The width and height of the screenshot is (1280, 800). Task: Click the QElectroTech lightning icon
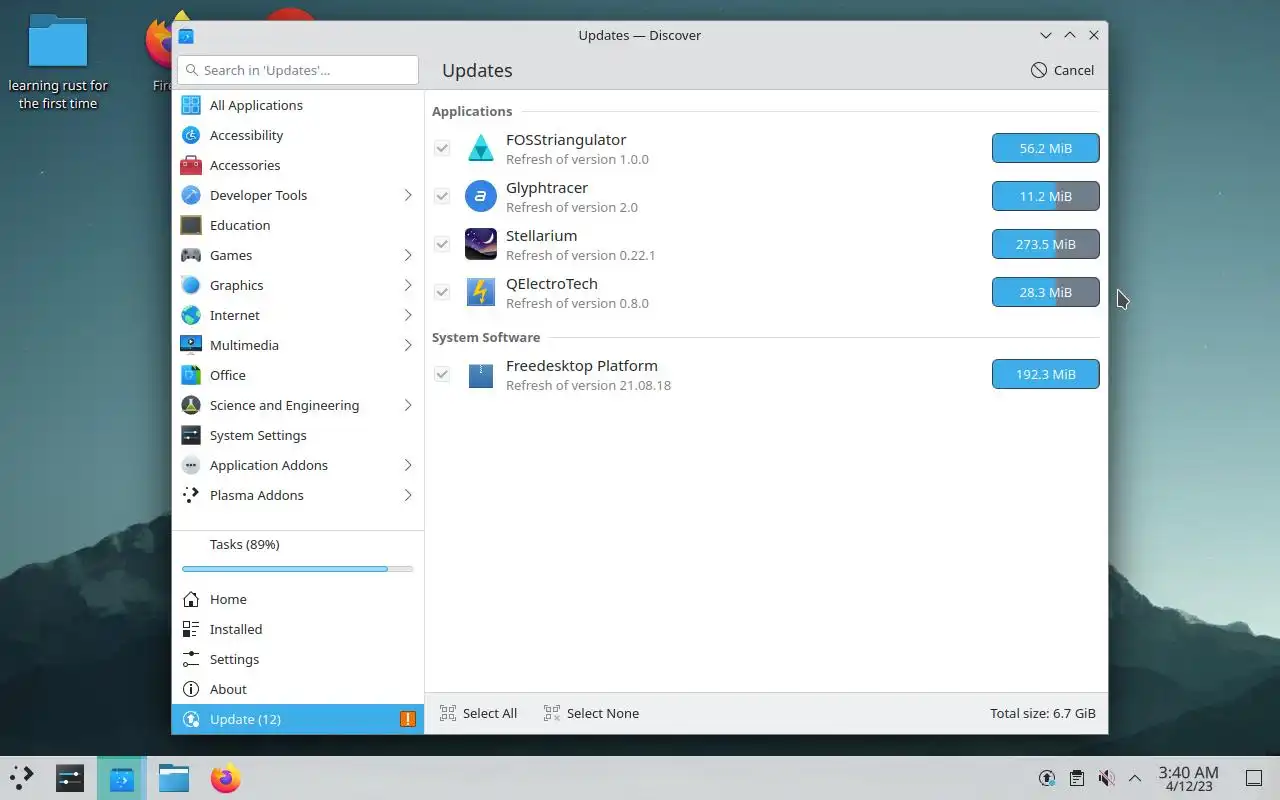click(481, 292)
